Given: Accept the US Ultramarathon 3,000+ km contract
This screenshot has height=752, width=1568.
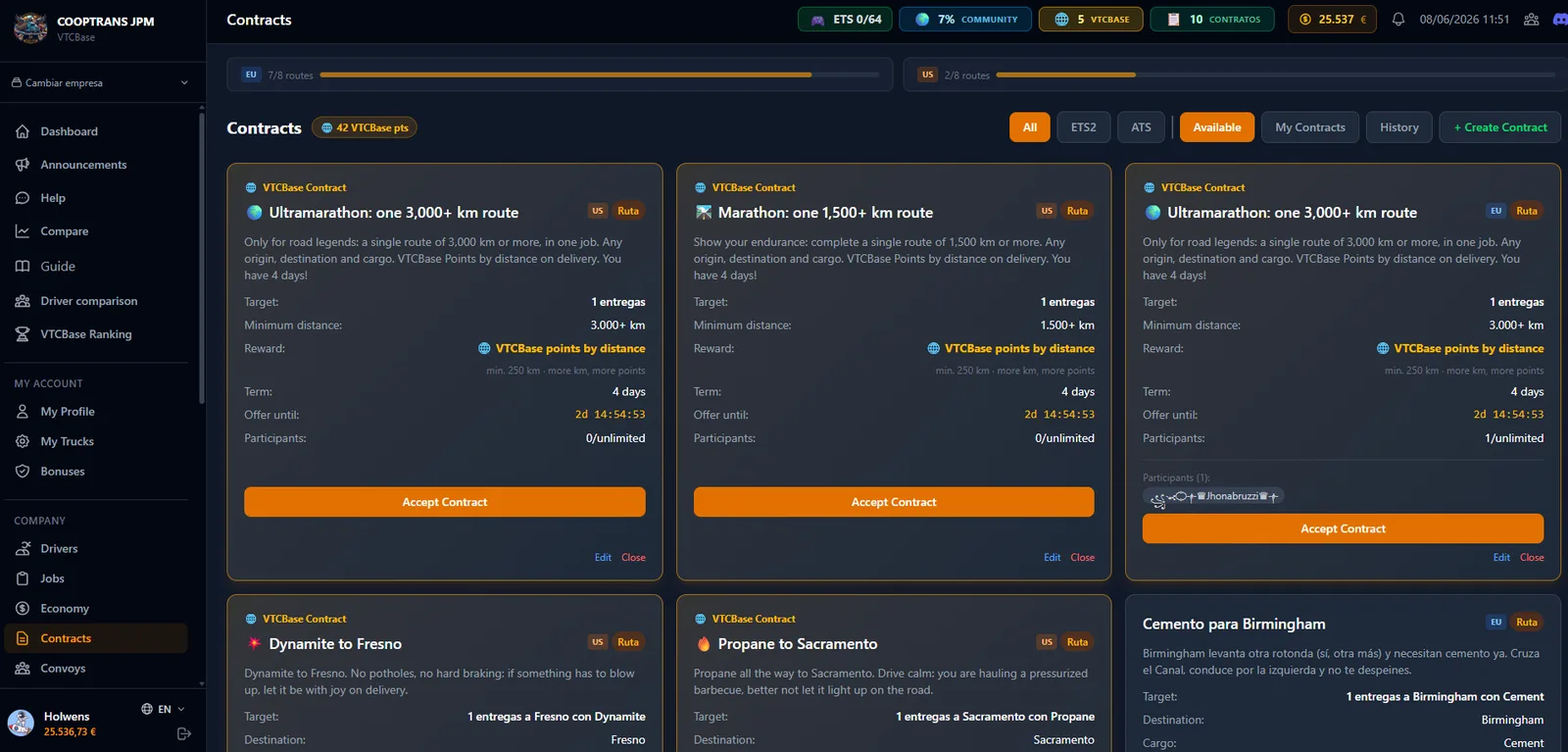Looking at the screenshot, I should (x=445, y=502).
